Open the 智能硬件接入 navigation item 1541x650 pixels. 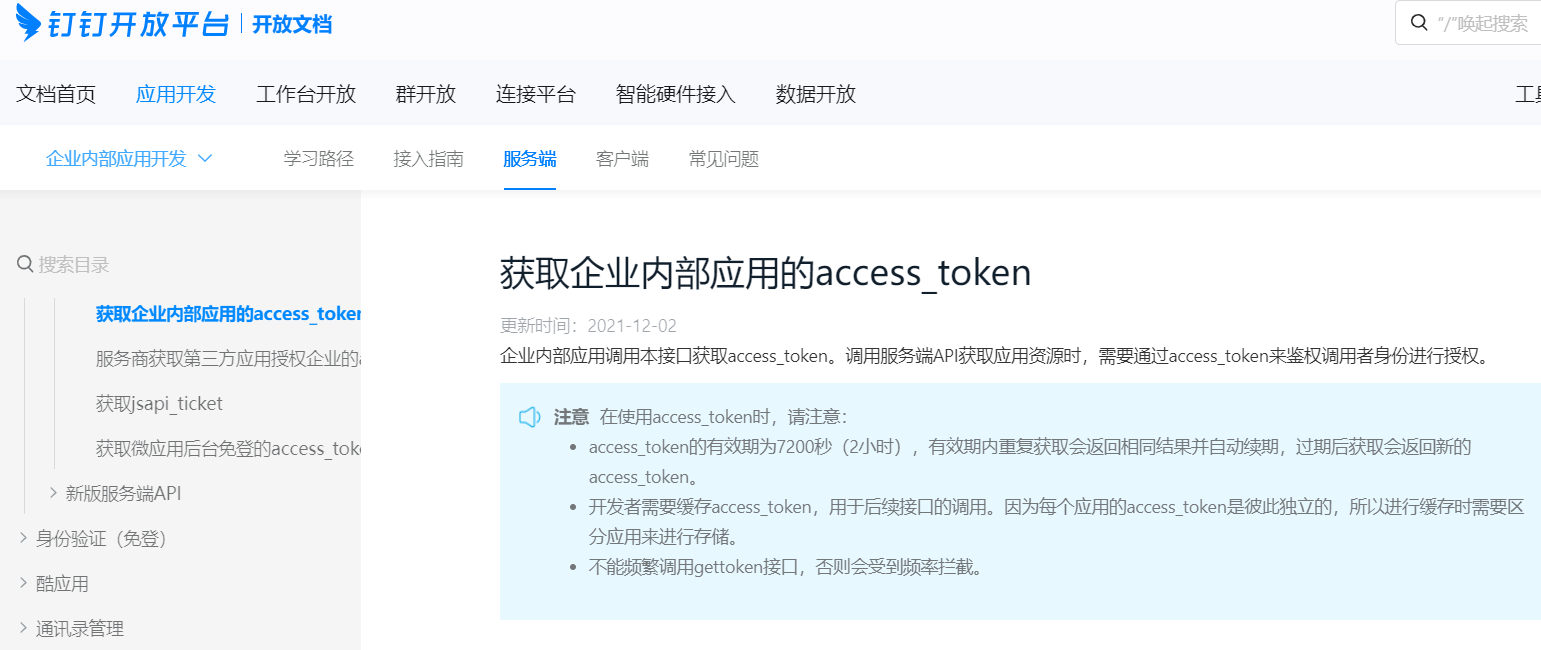pos(676,94)
